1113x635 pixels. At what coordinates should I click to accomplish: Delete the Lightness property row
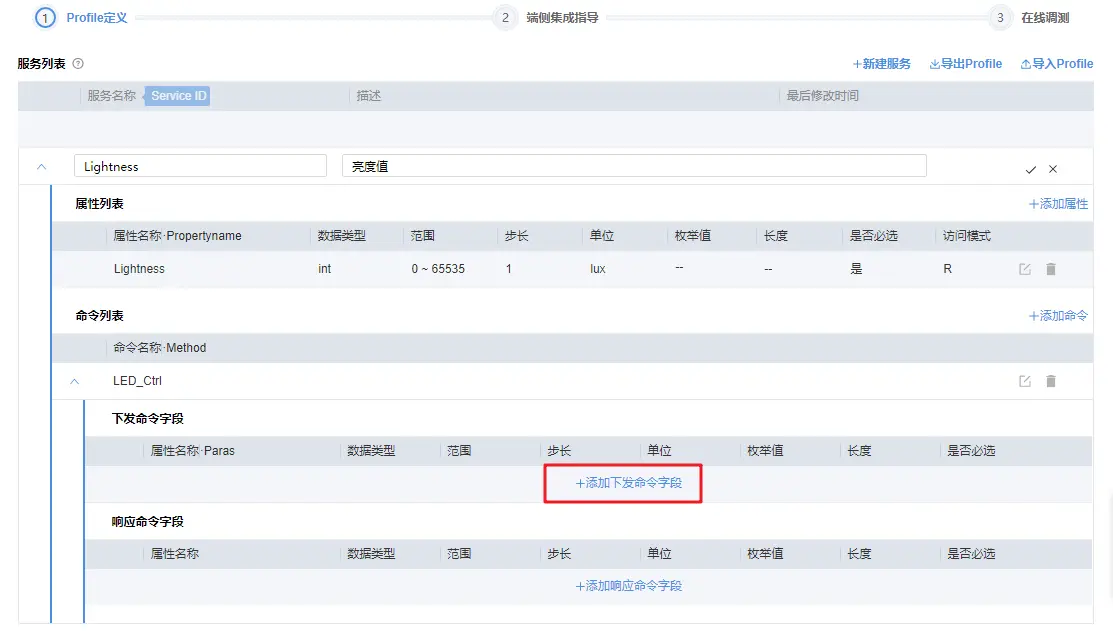[x=1051, y=269]
